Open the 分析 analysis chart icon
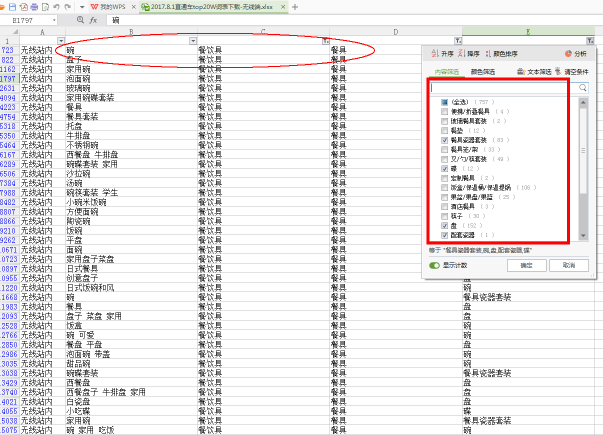The height and width of the screenshot is (435, 603). pos(568,54)
